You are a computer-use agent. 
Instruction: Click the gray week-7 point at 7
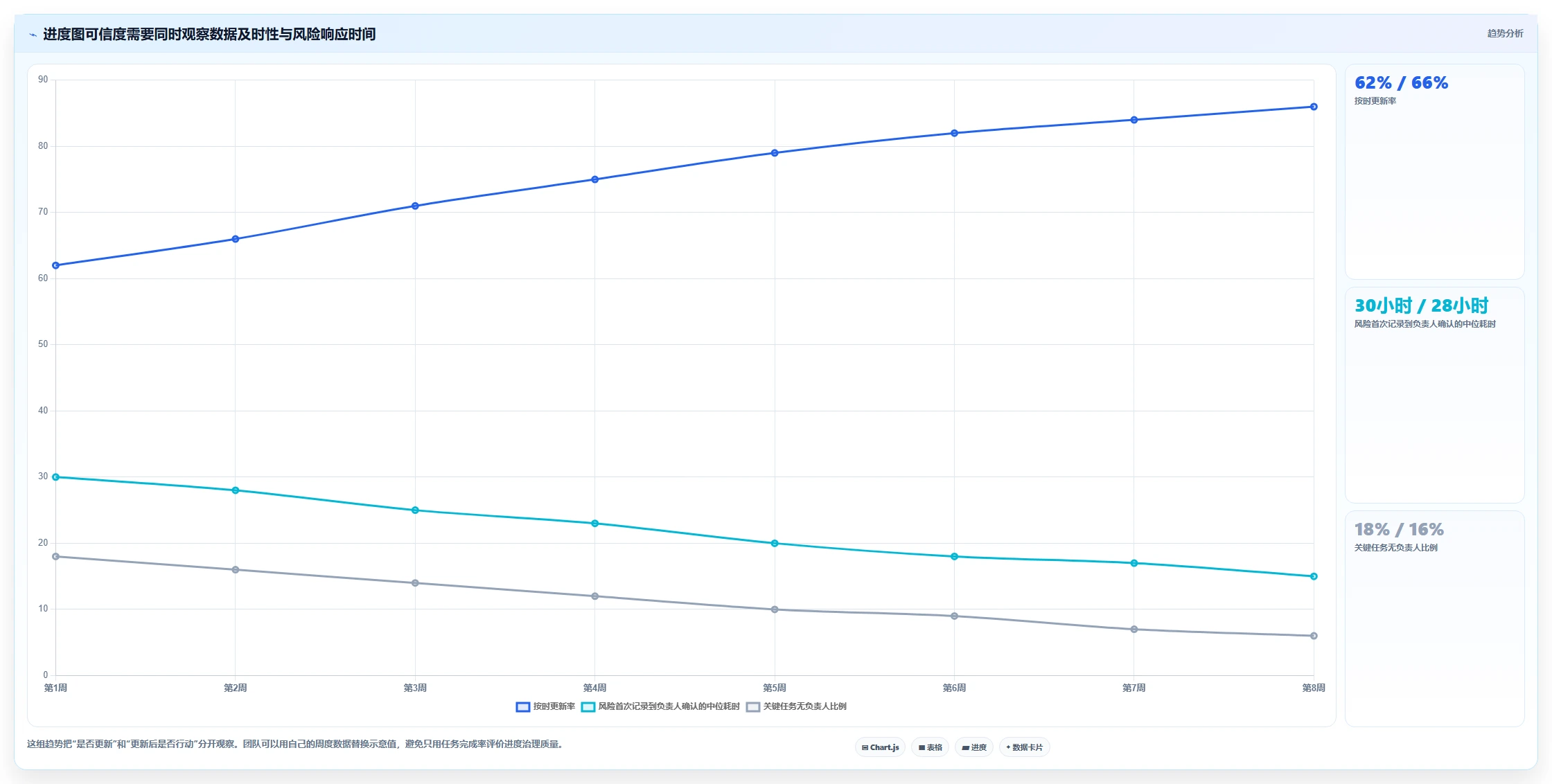1134,630
